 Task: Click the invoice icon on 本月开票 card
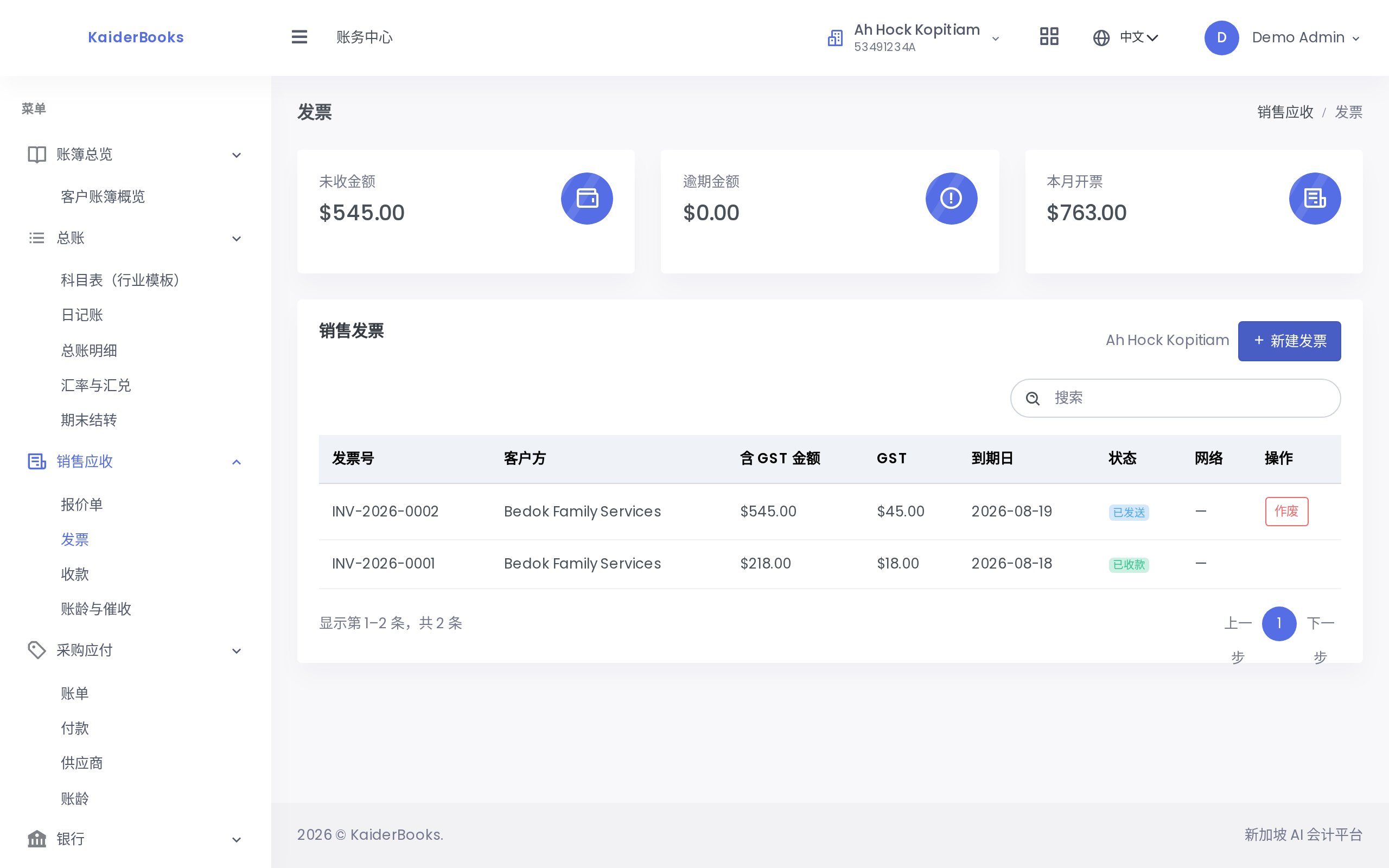pyautogui.click(x=1314, y=199)
